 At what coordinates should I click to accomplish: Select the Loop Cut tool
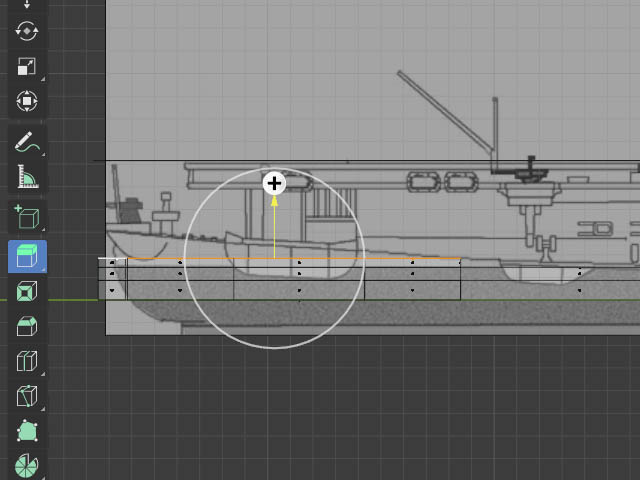pos(27,361)
